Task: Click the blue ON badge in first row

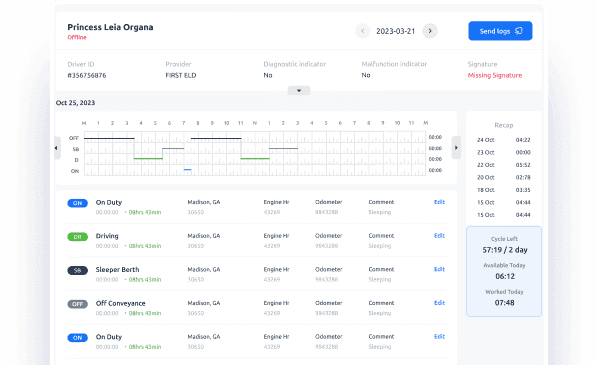Action: pyautogui.click(x=78, y=203)
